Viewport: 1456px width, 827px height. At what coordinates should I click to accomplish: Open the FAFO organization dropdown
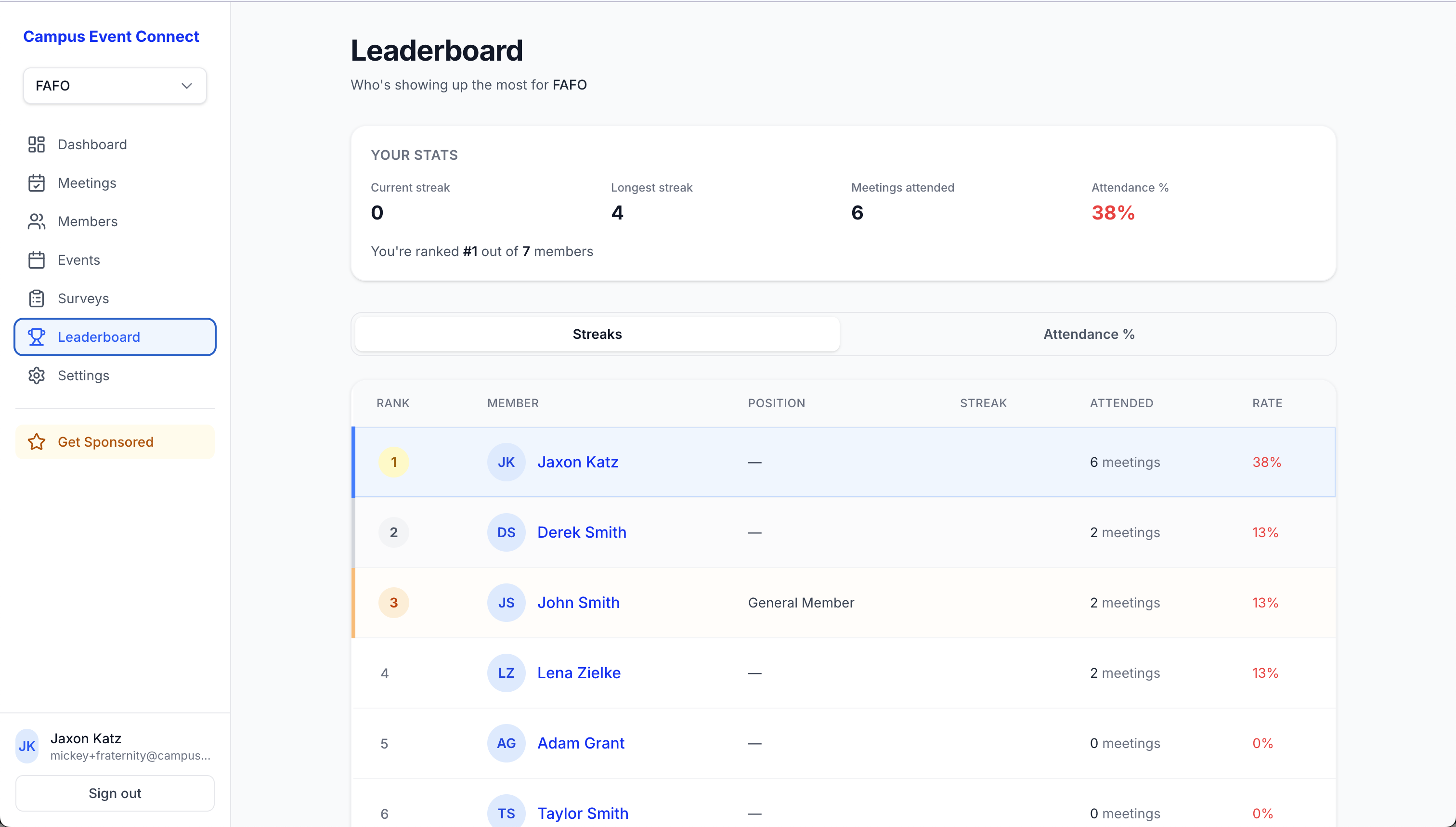115,86
